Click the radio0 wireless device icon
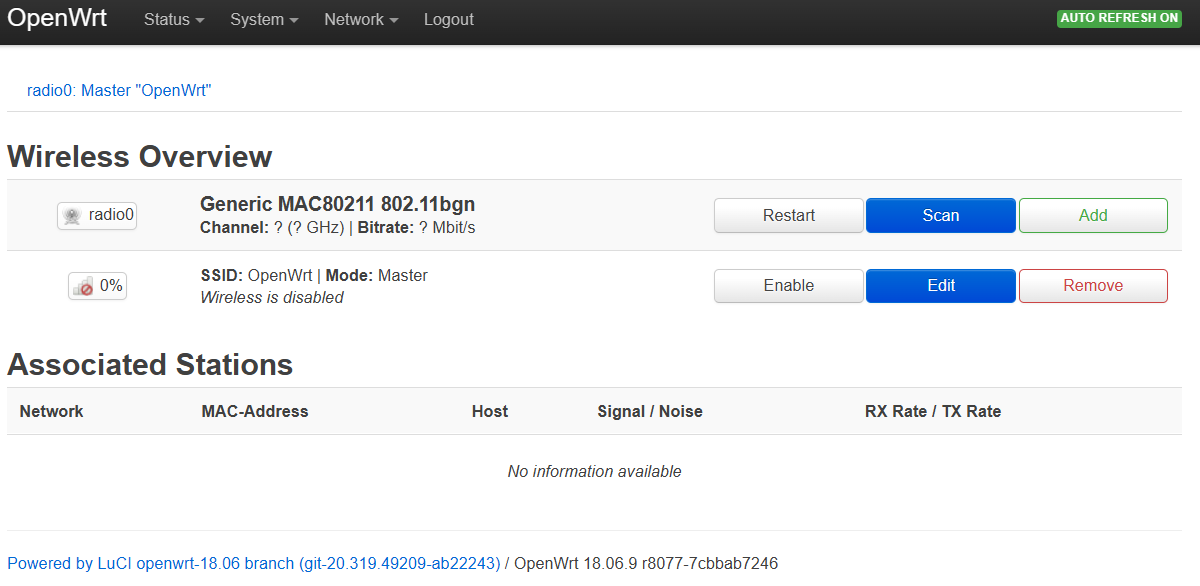1200x586 pixels. pos(72,215)
